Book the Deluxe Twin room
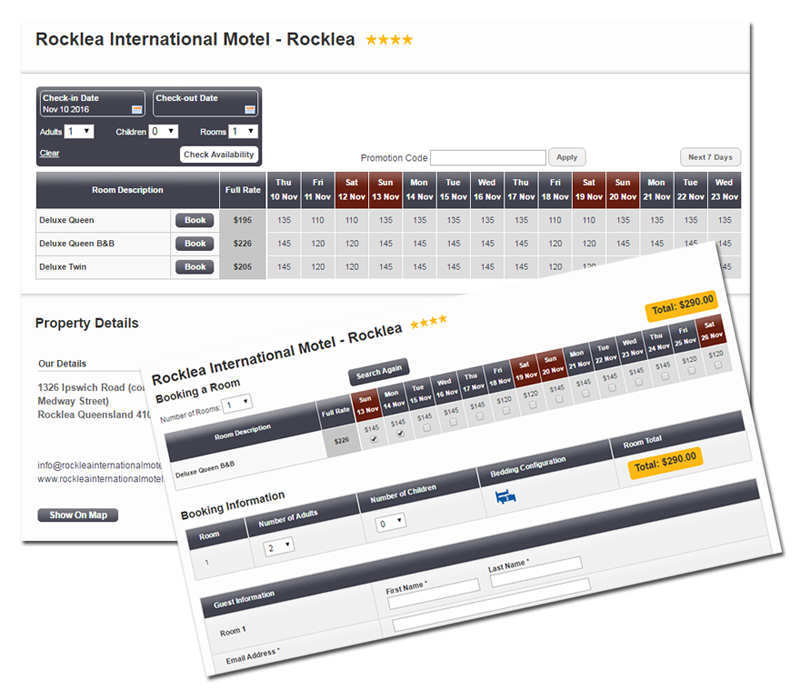Image resolution: width=800 pixels, height=690 pixels. 195,267
